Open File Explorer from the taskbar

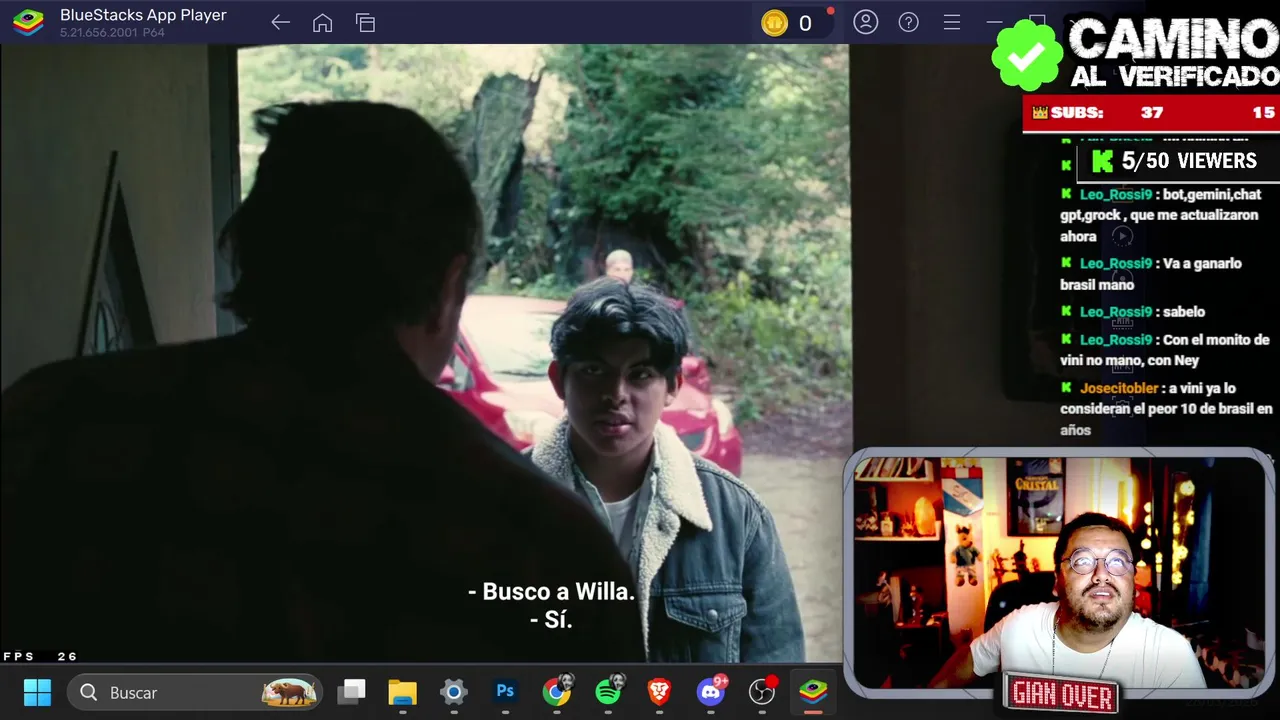402,692
